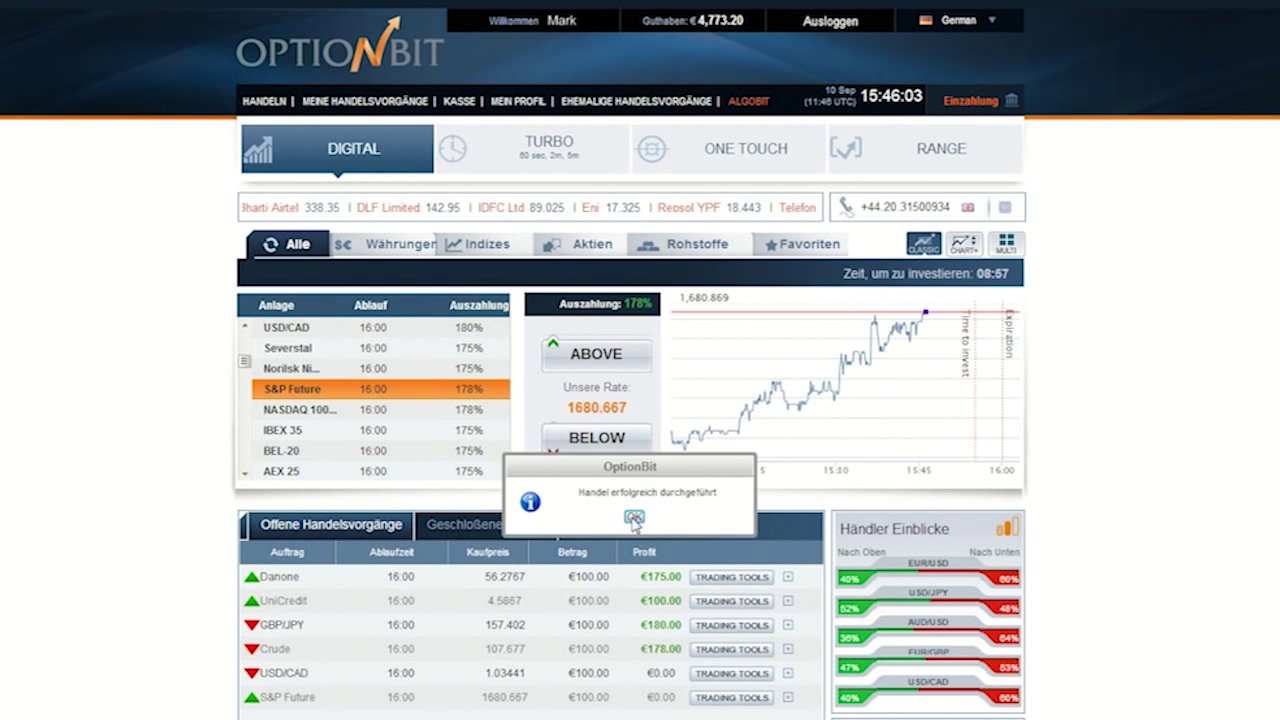The width and height of the screenshot is (1280, 720).
Task: Click the email envelope icon near phone number
Action: [1005, 207]
